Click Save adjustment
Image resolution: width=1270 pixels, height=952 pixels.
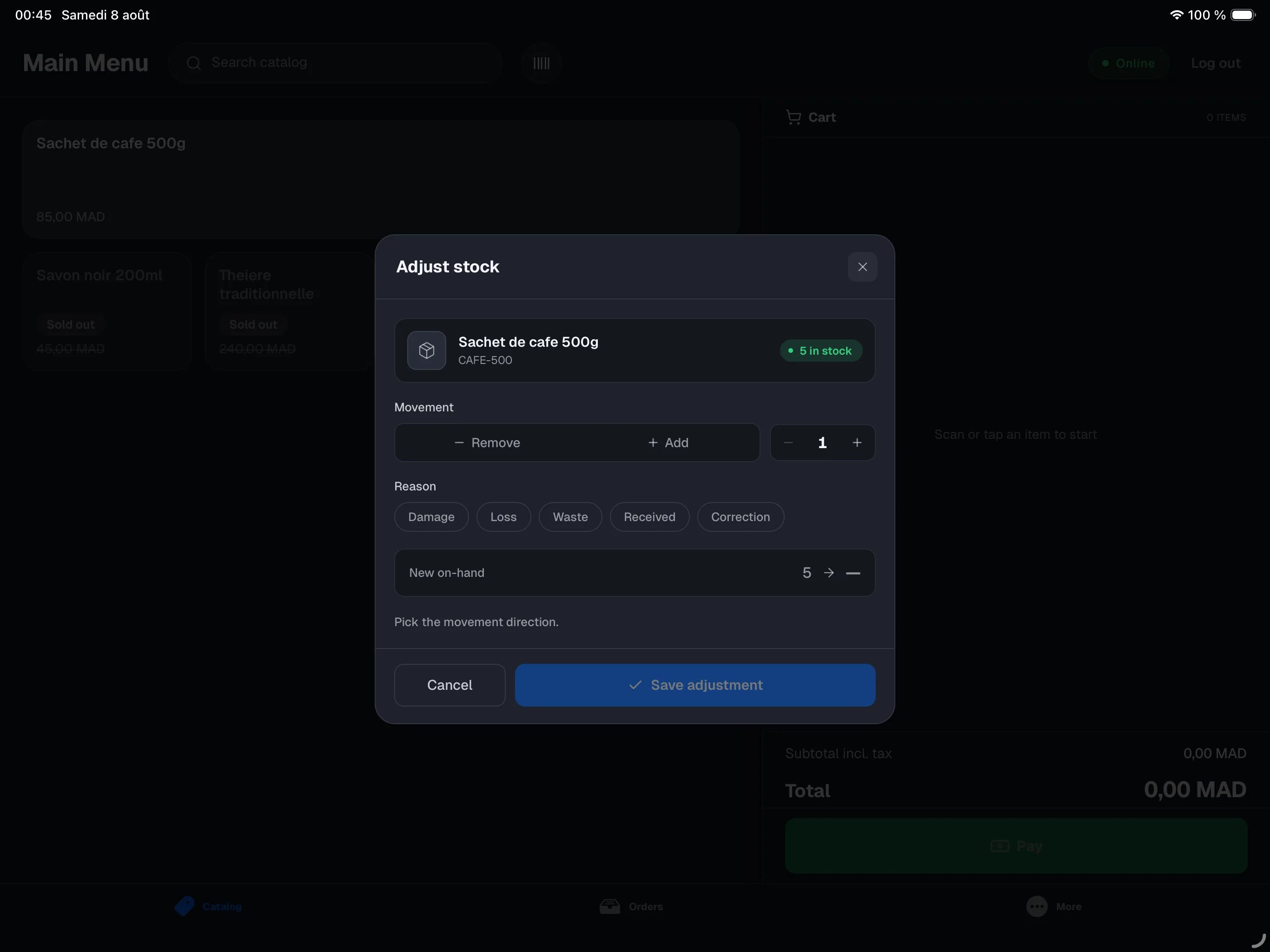click(x=695, y=685)
